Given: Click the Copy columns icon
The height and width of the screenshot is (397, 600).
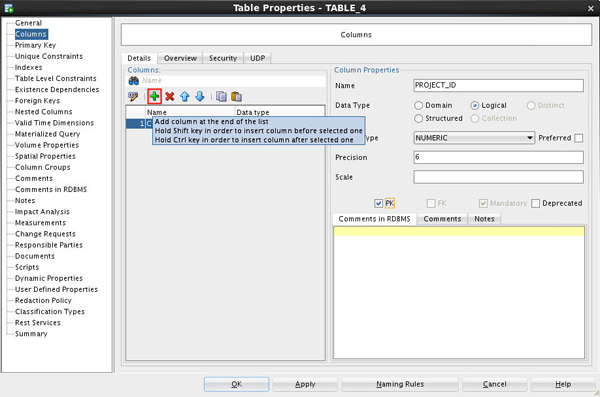Looking at the screenshot, I should tap(221, 96).
